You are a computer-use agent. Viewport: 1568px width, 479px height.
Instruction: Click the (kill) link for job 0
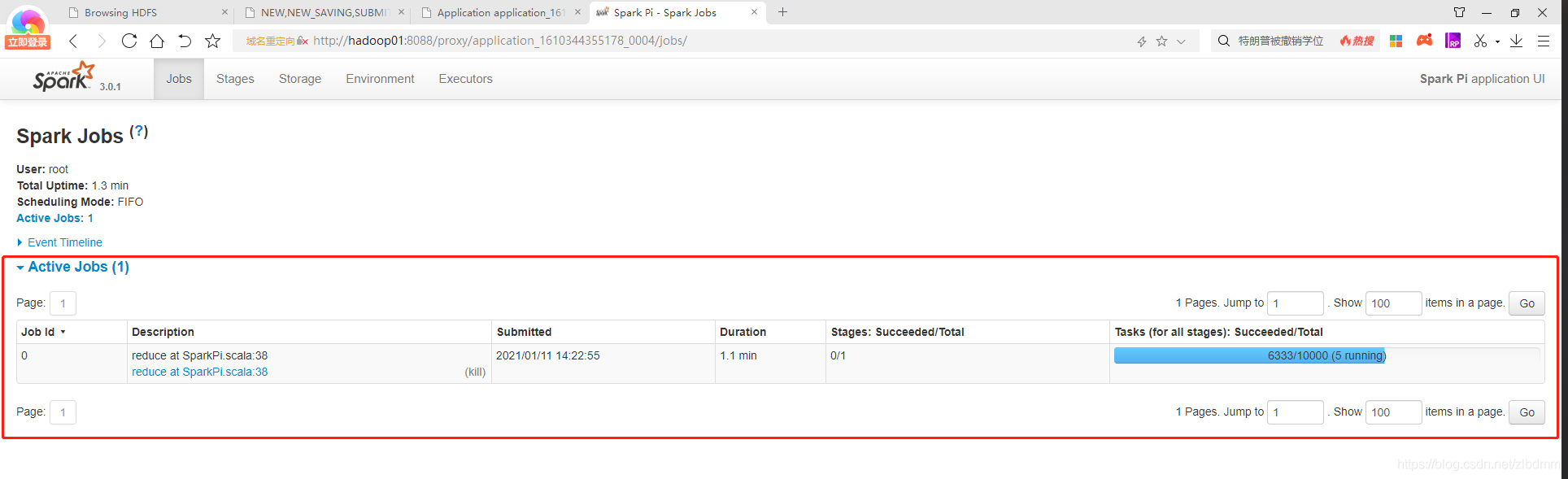(x=475, y=372)
